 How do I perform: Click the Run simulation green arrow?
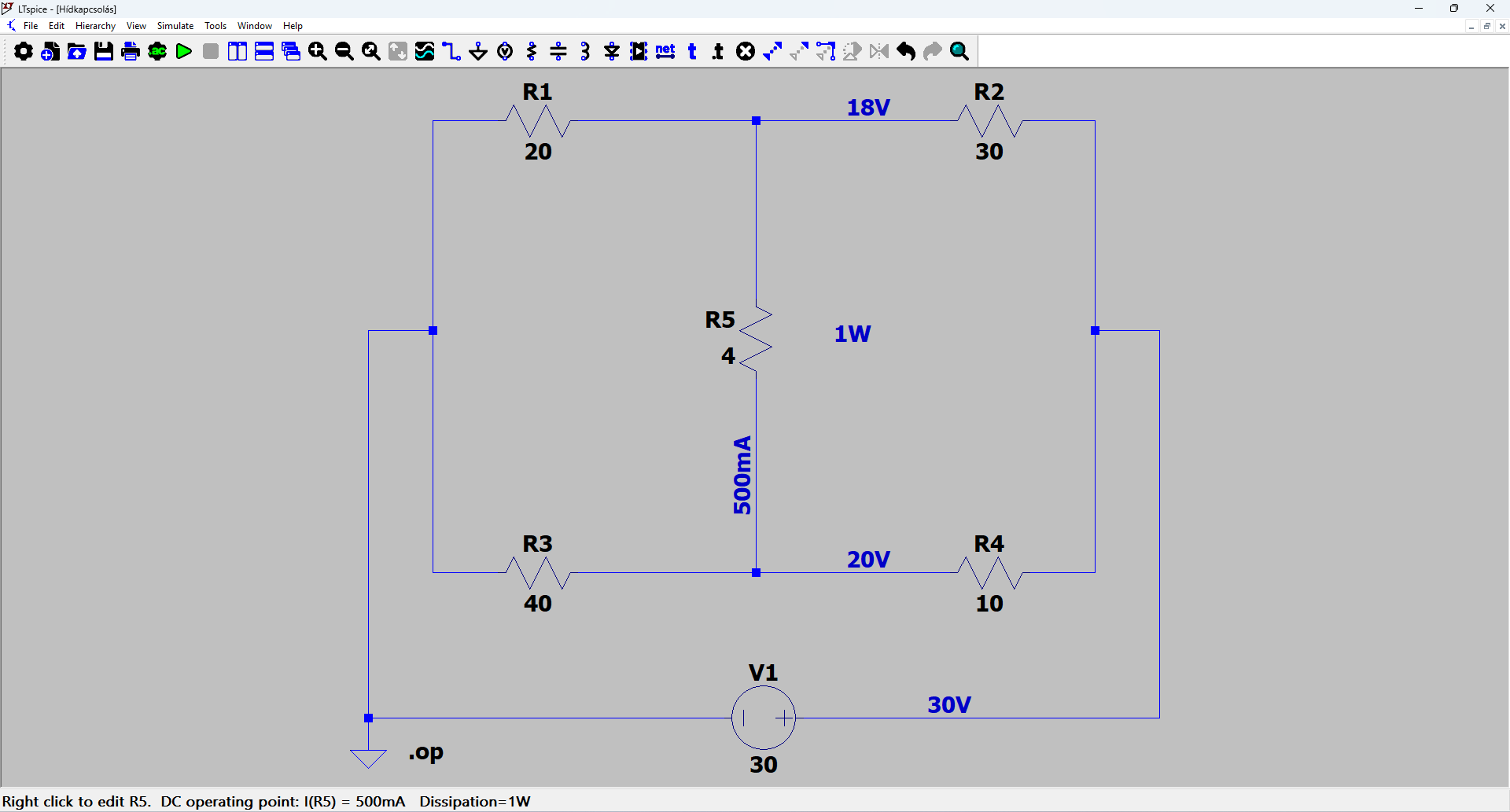point(184,52)
